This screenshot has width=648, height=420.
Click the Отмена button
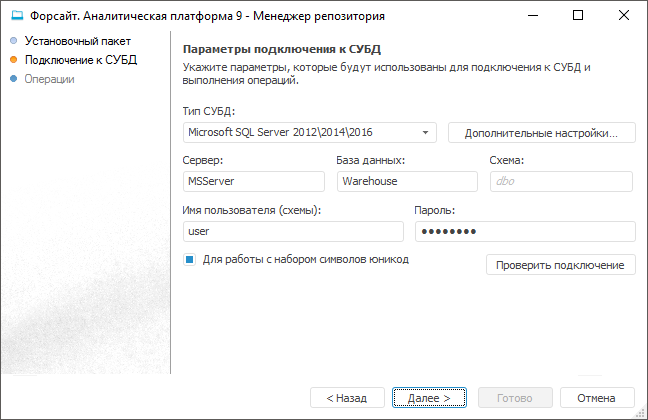click(x=596, y=397)
